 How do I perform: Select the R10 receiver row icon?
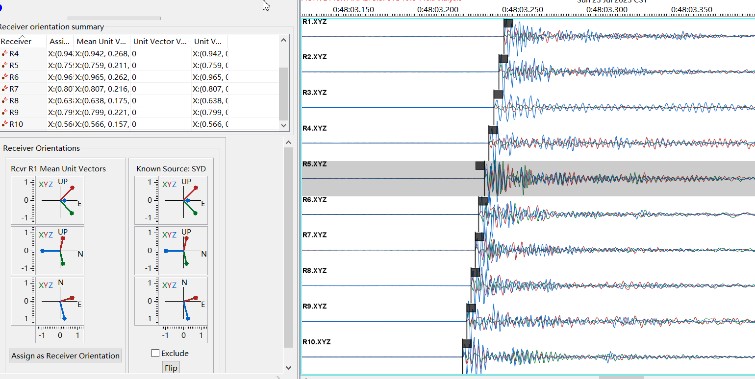(4, 124)
